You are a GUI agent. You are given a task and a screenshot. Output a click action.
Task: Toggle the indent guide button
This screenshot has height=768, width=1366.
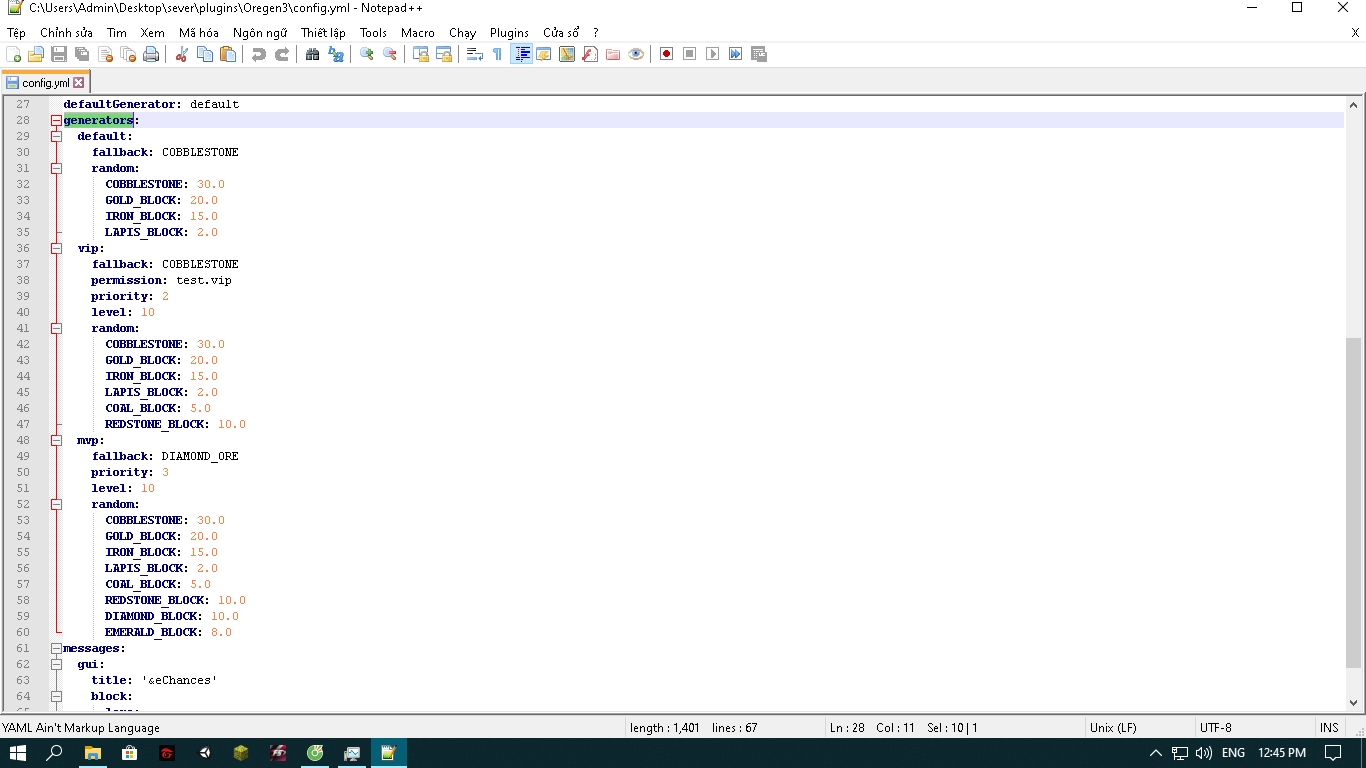pos(521,54)
